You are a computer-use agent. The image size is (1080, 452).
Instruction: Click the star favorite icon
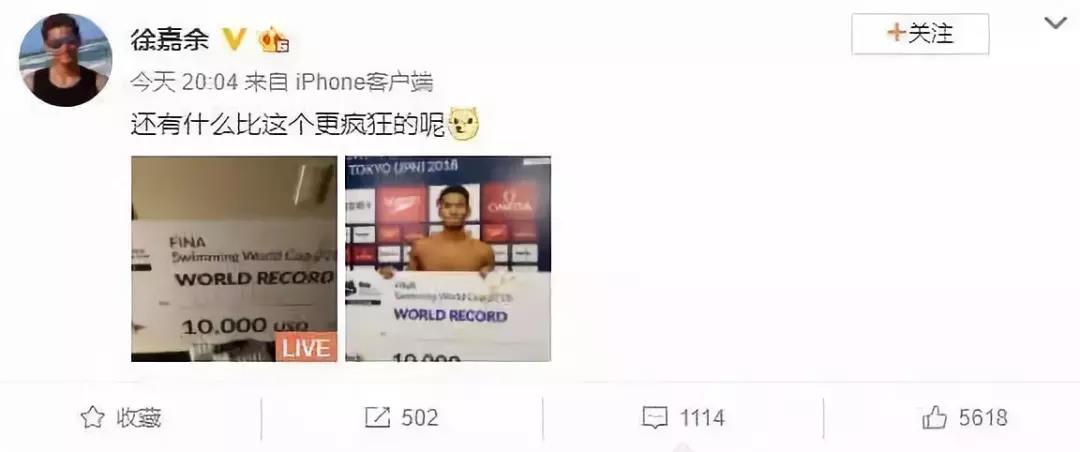pos(92,418)
